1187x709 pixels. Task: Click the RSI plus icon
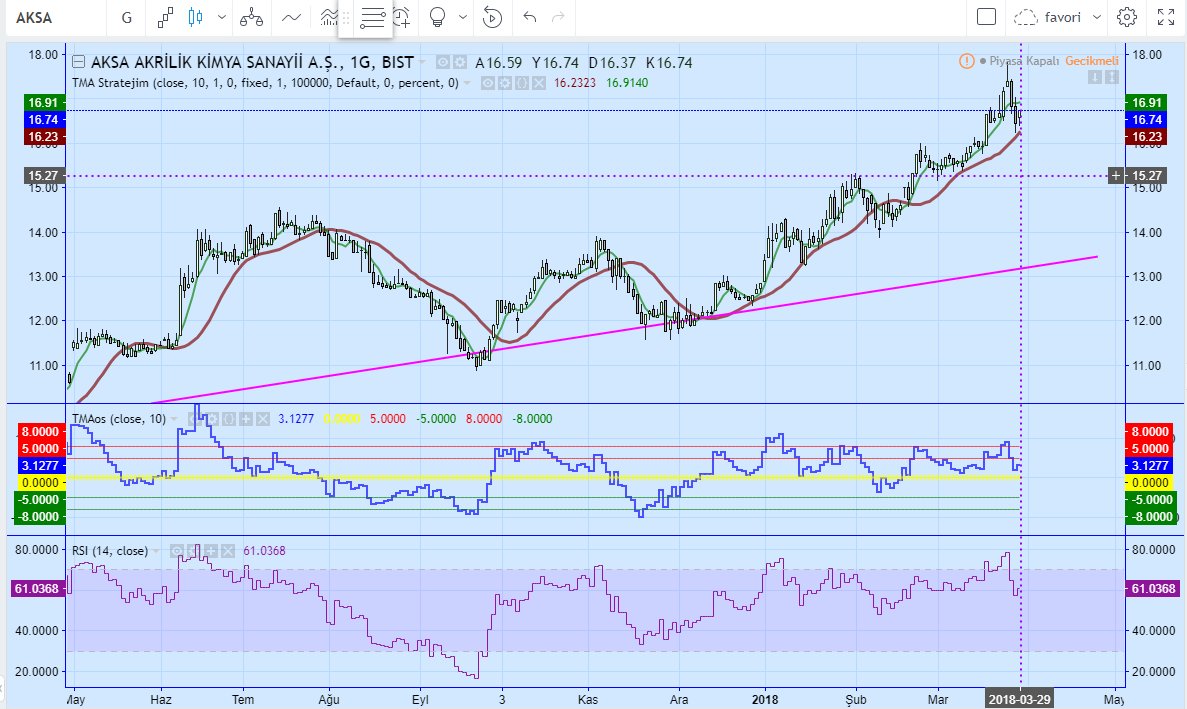click(x=210, y=551)
